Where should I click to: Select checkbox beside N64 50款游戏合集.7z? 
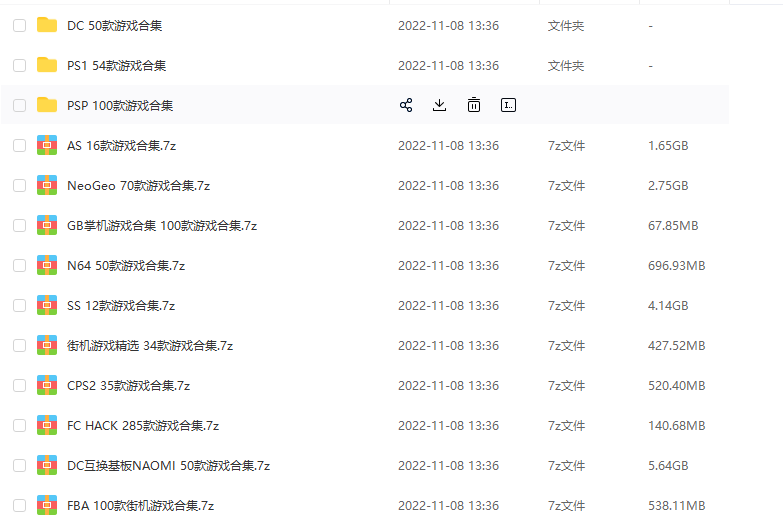coord(19,265)
